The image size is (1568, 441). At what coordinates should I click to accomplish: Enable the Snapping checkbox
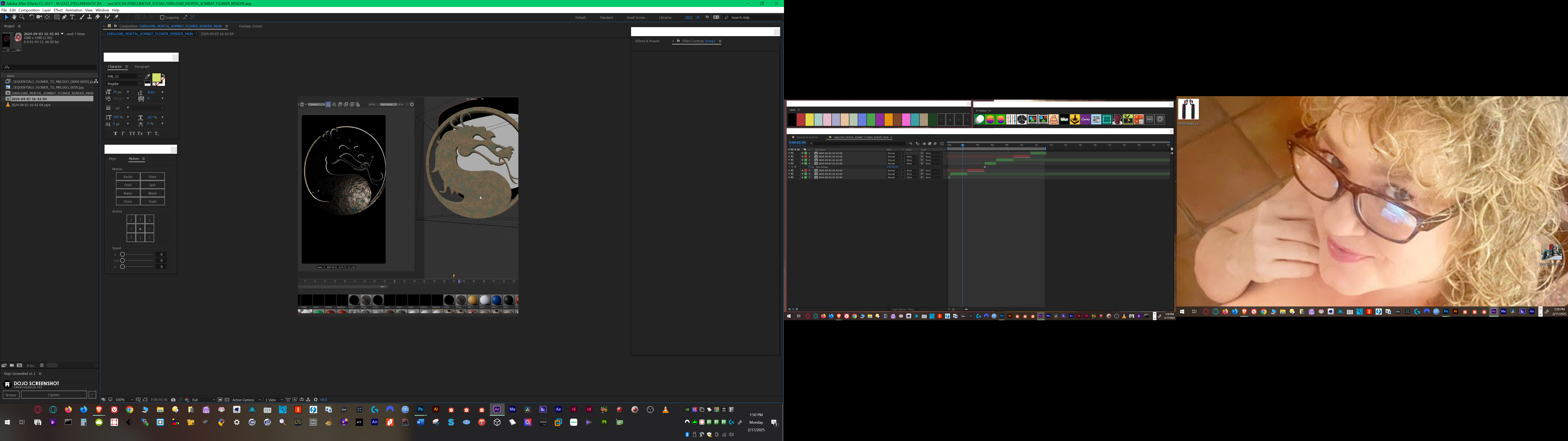pos(162,18)
